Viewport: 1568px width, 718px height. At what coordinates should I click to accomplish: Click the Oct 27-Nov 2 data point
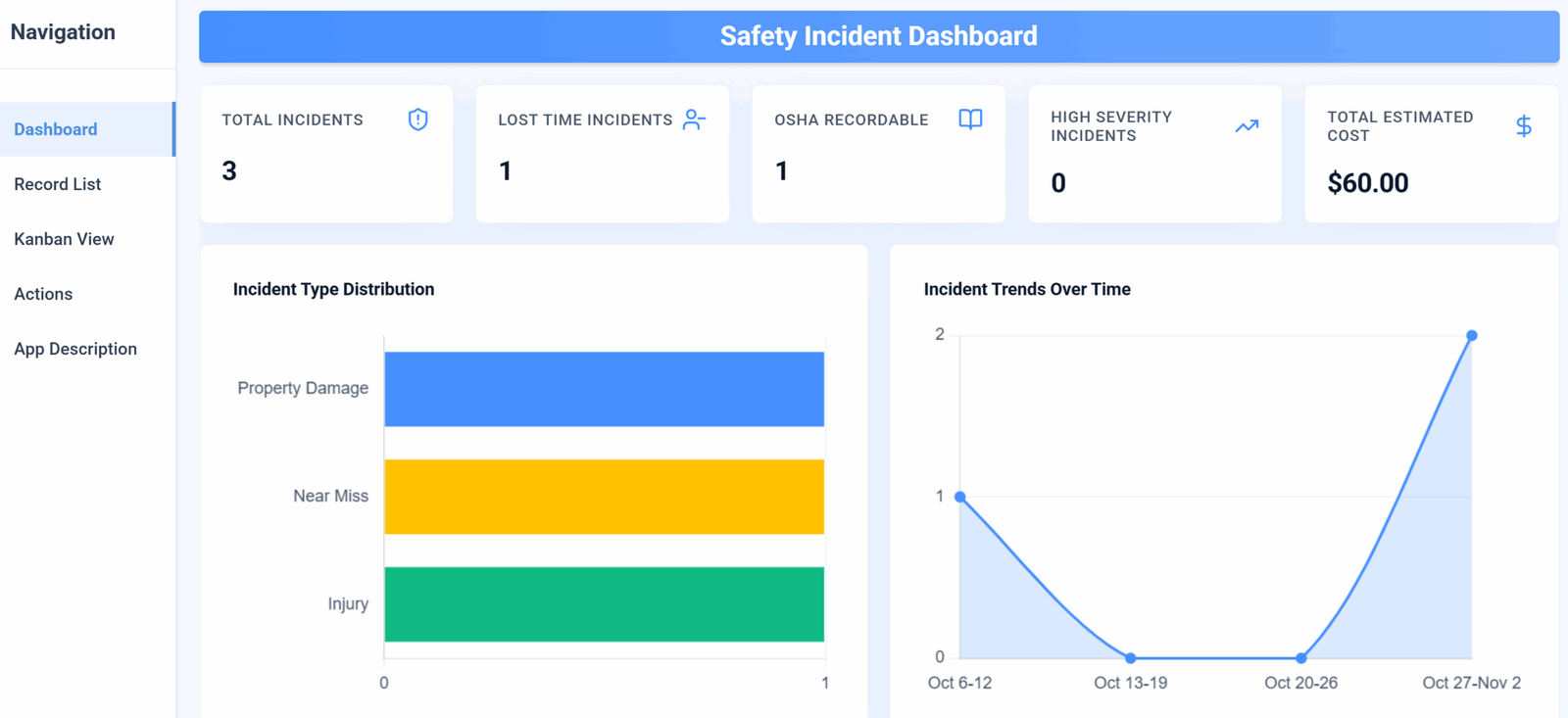coord(1471,336)
